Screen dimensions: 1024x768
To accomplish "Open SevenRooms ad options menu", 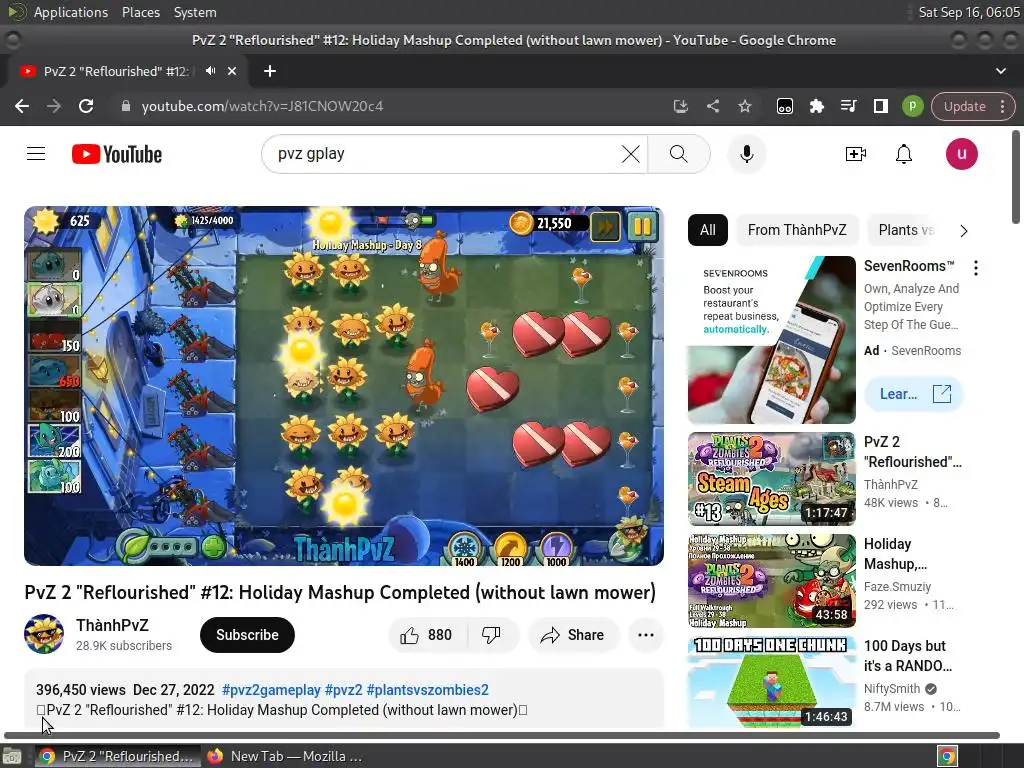I will [x=976, y=267].
